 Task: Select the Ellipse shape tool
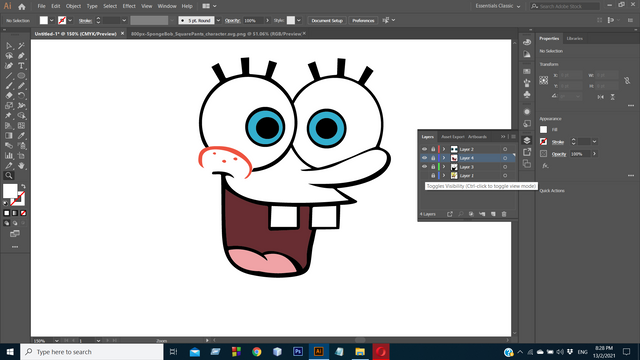(21, 76)
